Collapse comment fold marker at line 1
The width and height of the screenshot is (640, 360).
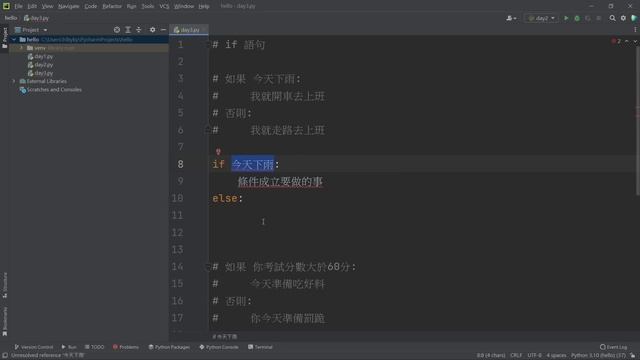[x=207, y=44]
